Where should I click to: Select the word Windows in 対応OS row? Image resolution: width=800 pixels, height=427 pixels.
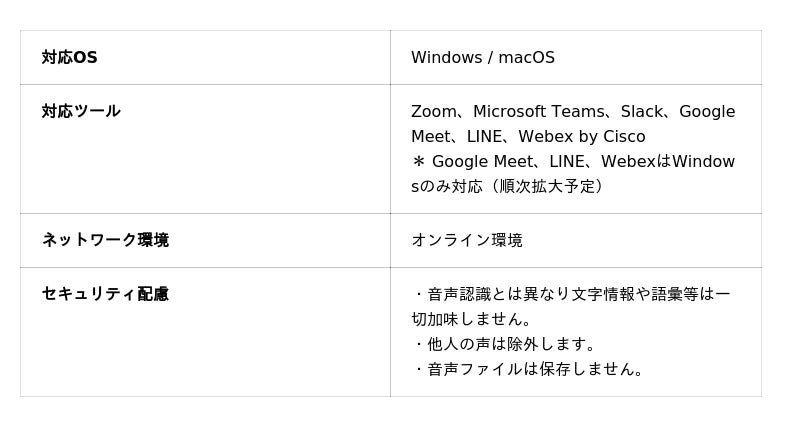[446, 58]
